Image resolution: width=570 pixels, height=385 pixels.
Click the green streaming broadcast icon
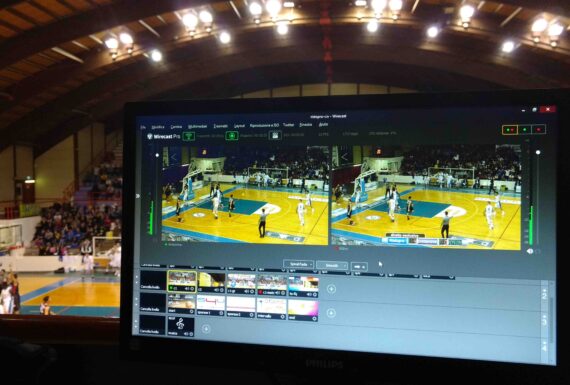point(188,136)
